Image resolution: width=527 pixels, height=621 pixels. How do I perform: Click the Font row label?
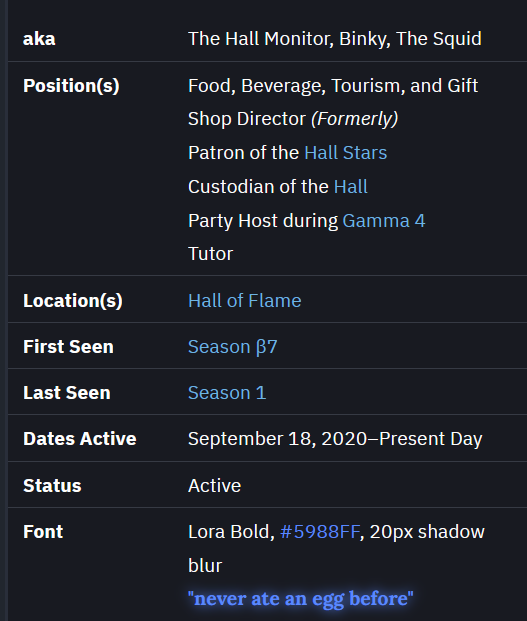[43, 532]
